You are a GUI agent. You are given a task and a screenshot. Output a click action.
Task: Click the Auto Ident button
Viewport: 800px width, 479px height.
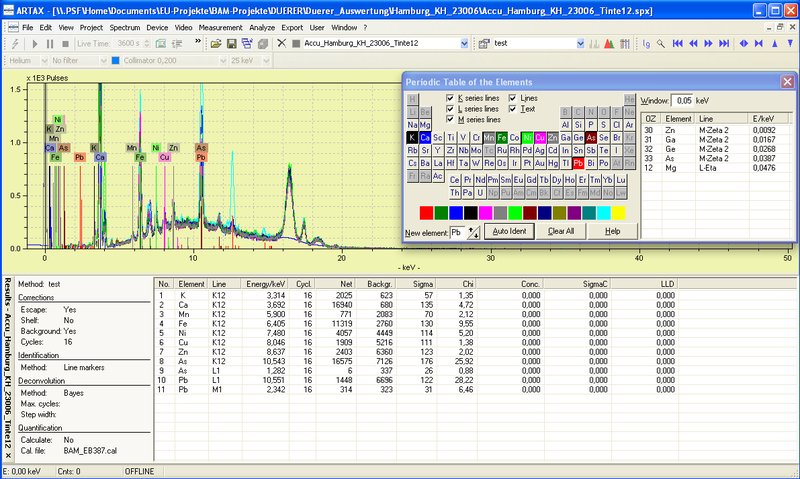pos(509,232)
